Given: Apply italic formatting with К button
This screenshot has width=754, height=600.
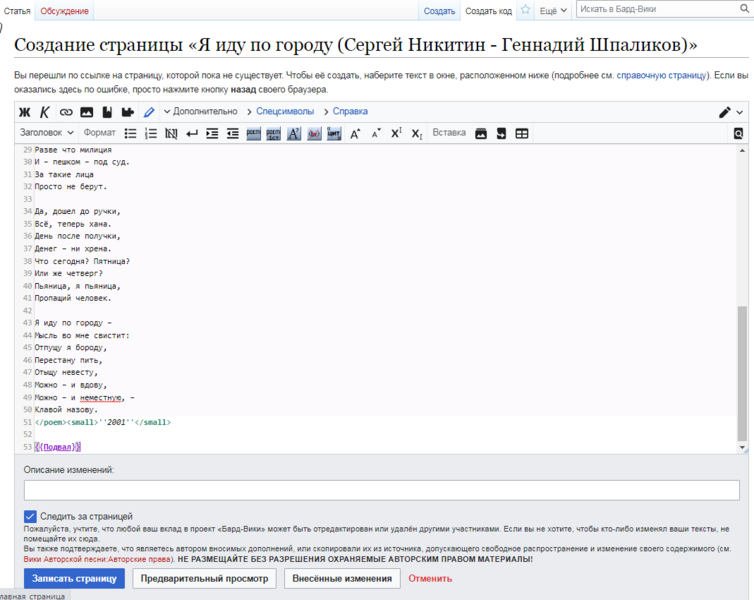Looking at the screenshot, I should pyautogui.click(x=45, y=112).
